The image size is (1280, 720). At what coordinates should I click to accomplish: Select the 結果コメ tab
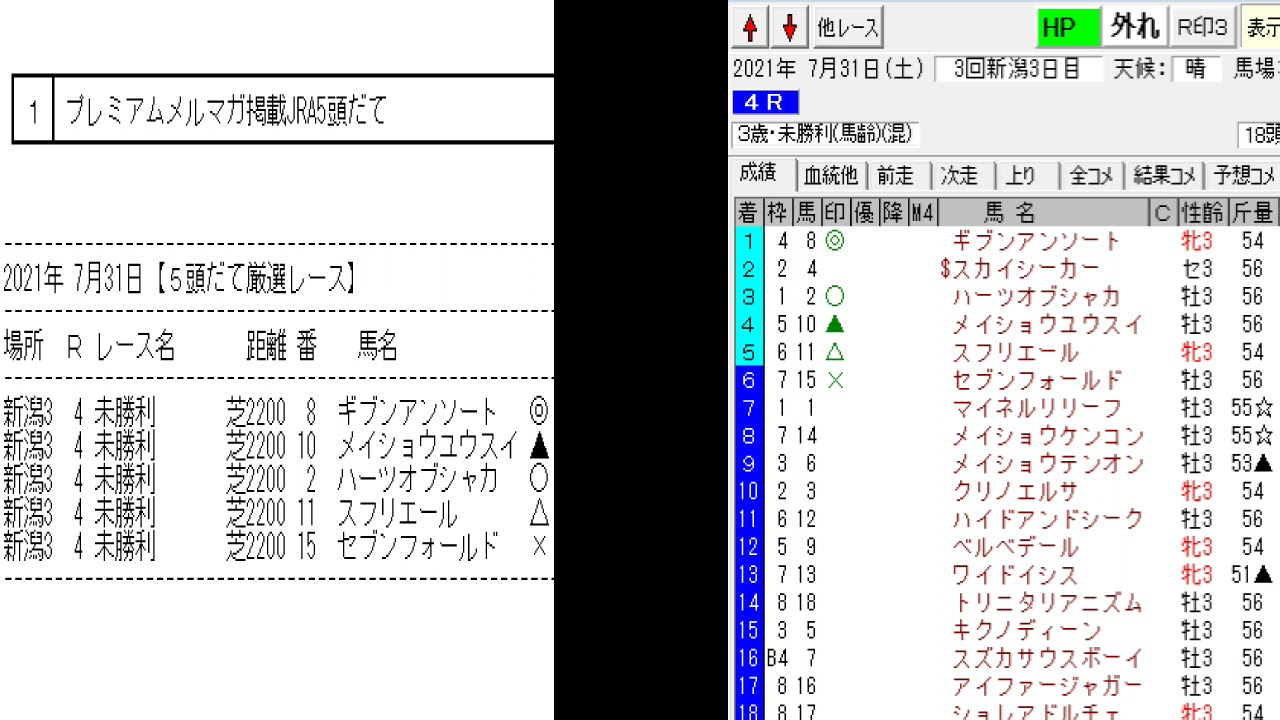tap(1164, 176)
